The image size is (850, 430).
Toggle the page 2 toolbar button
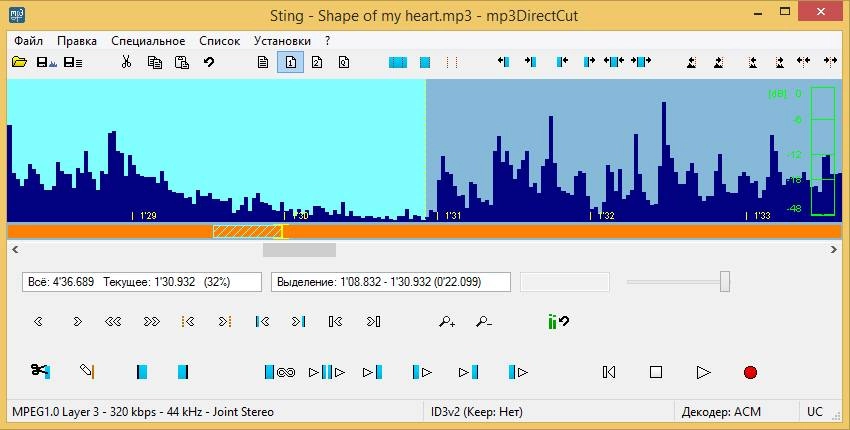click(317, 62)
